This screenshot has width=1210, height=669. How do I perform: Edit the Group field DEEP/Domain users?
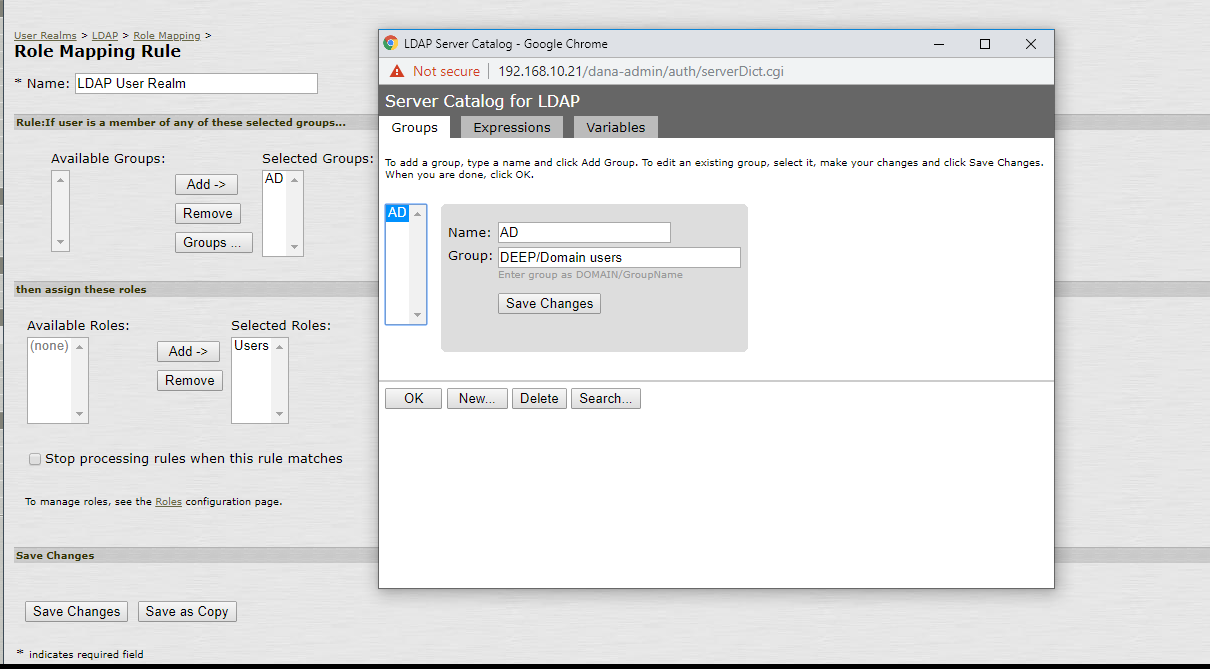pyautogui.click(x=619, y=257)
